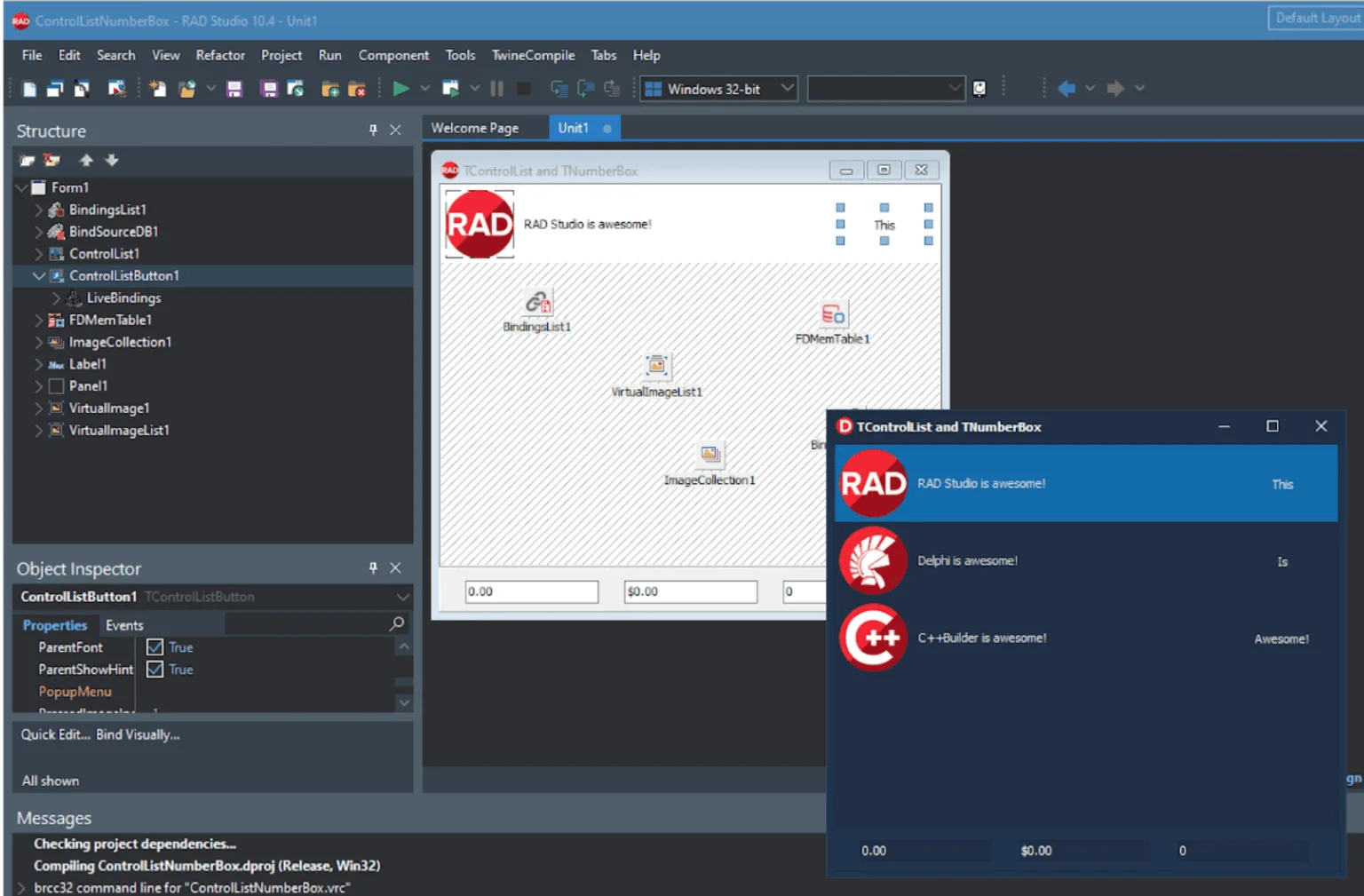1364x896 pixels.
Task: Open the Default Layout dropdown
Action: point(1316,18)
